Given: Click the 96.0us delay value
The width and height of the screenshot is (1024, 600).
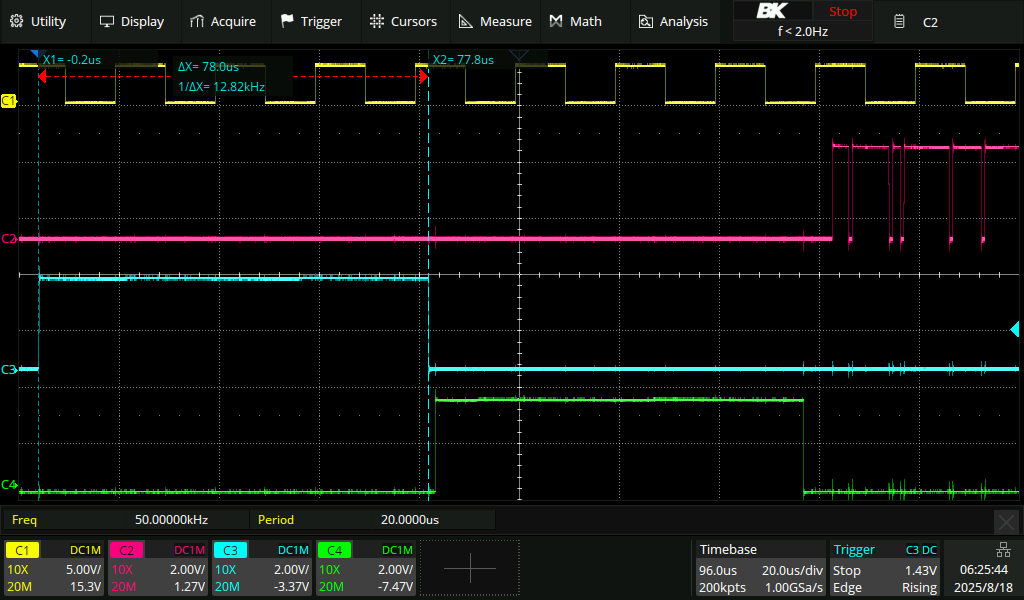Looking at the screenshot, I should 718,570.
